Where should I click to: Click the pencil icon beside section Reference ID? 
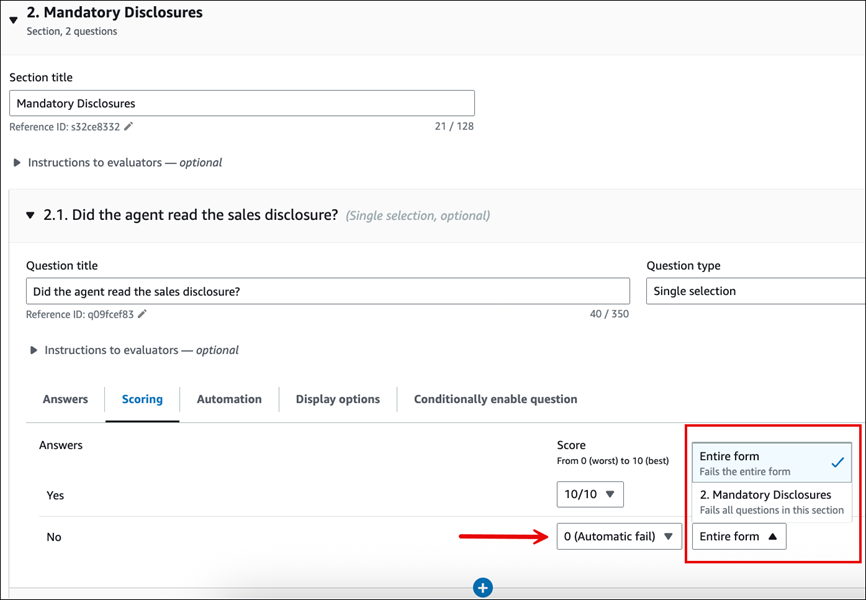129,127
